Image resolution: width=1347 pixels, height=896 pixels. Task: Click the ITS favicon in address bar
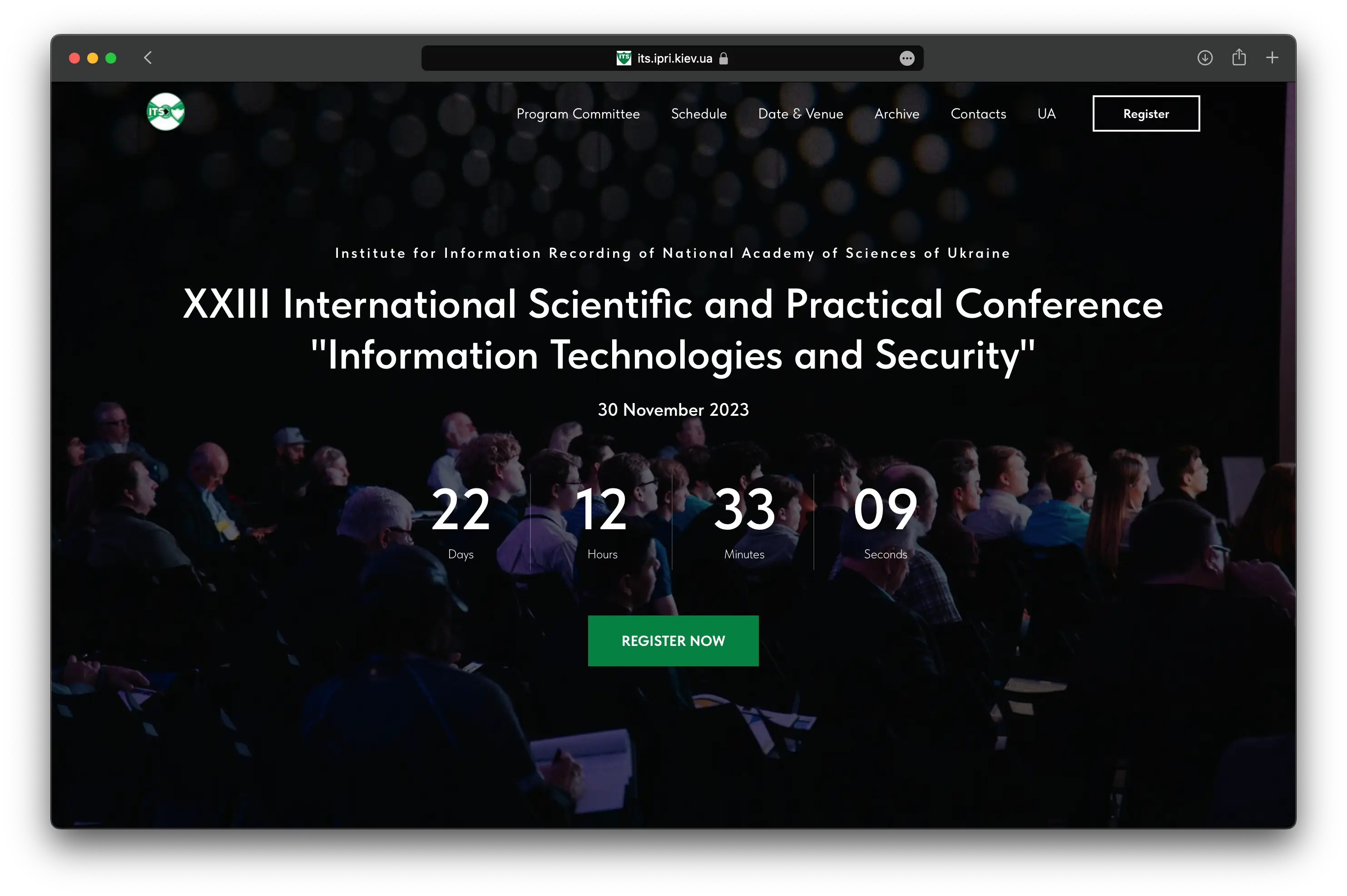pos(623,58)
